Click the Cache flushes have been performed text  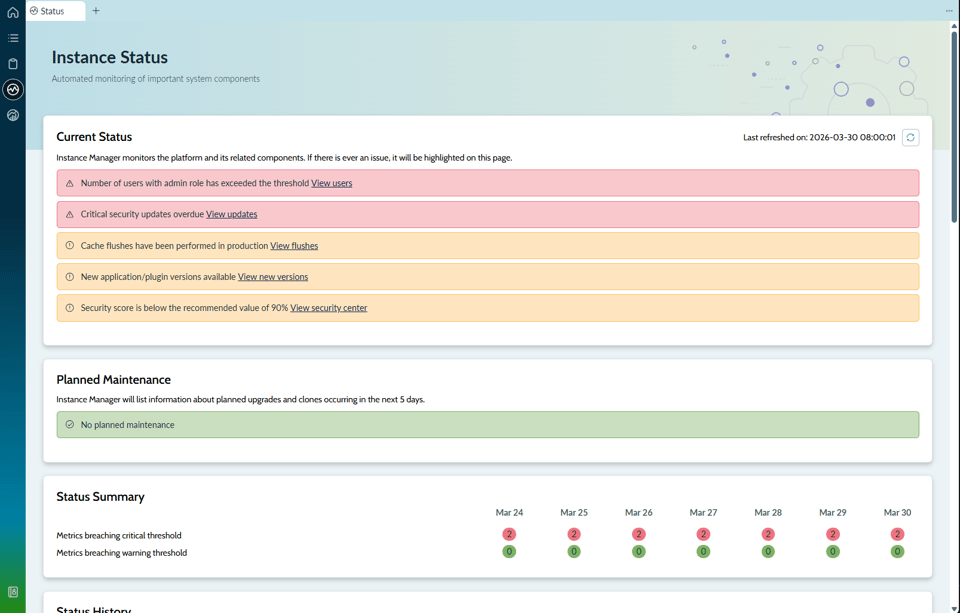pyautogui.click(x=174, y=246)
